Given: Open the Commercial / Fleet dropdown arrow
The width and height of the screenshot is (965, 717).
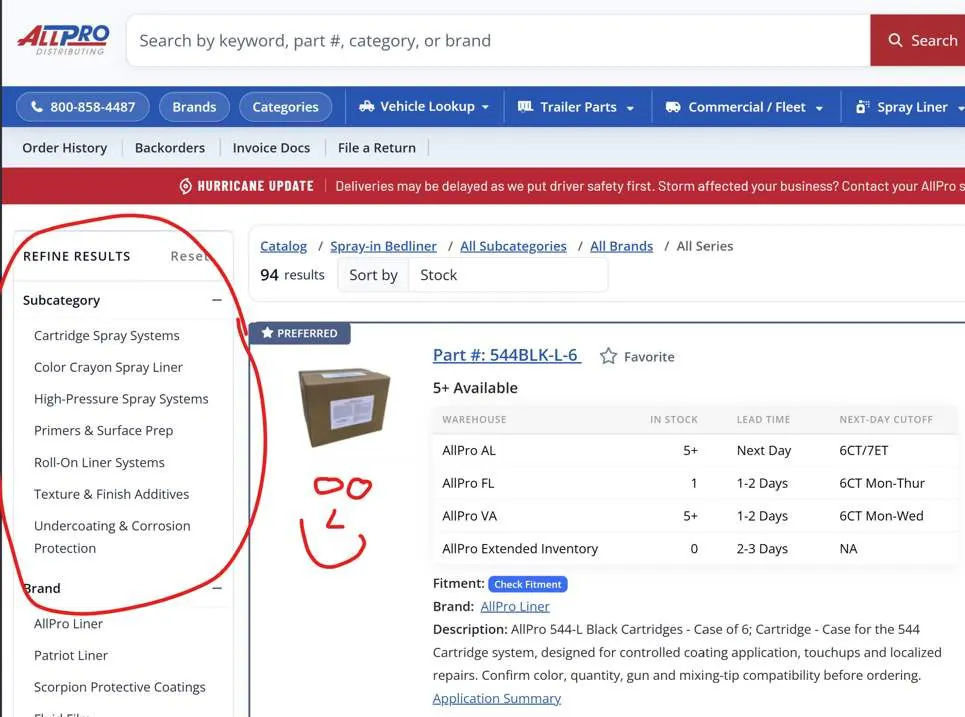Looking at the screenshot, I should pyautogui.click(x=819, y=108).
